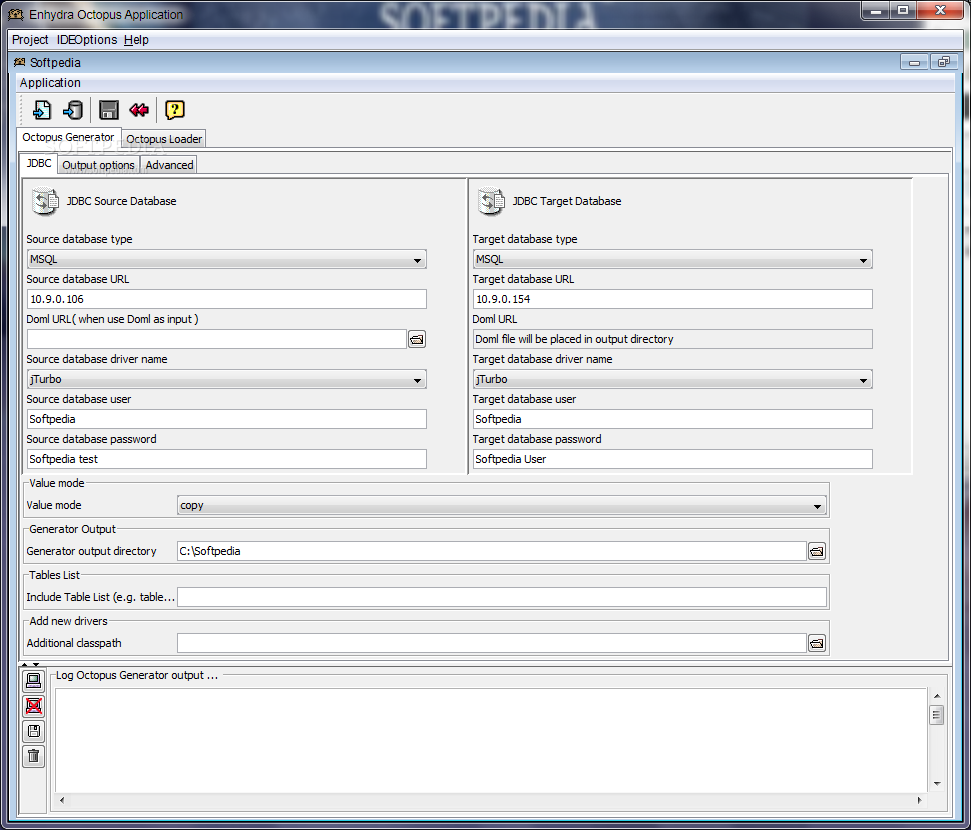Click the floppy disk save icon in toolbar
Image resolution: width=971 pixels, height=830 pixels.
pyautogui.click(x=108, y=110)
